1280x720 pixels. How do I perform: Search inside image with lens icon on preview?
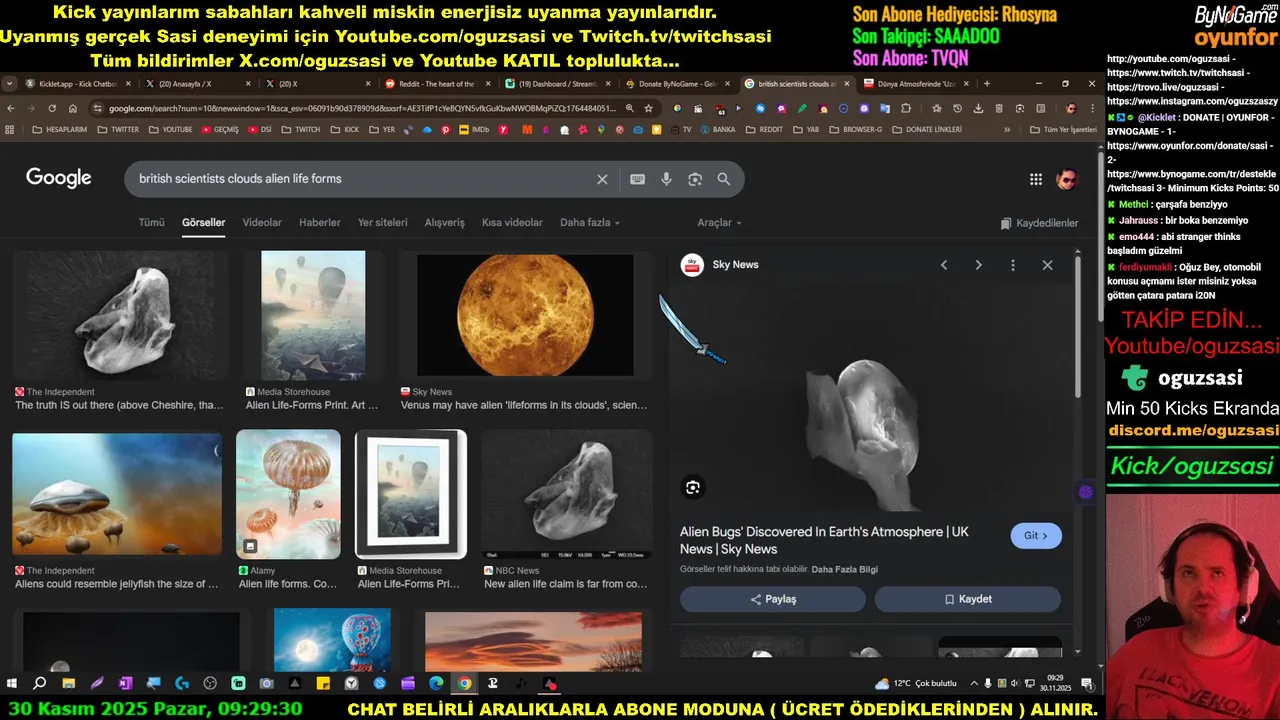coord(692,487)
